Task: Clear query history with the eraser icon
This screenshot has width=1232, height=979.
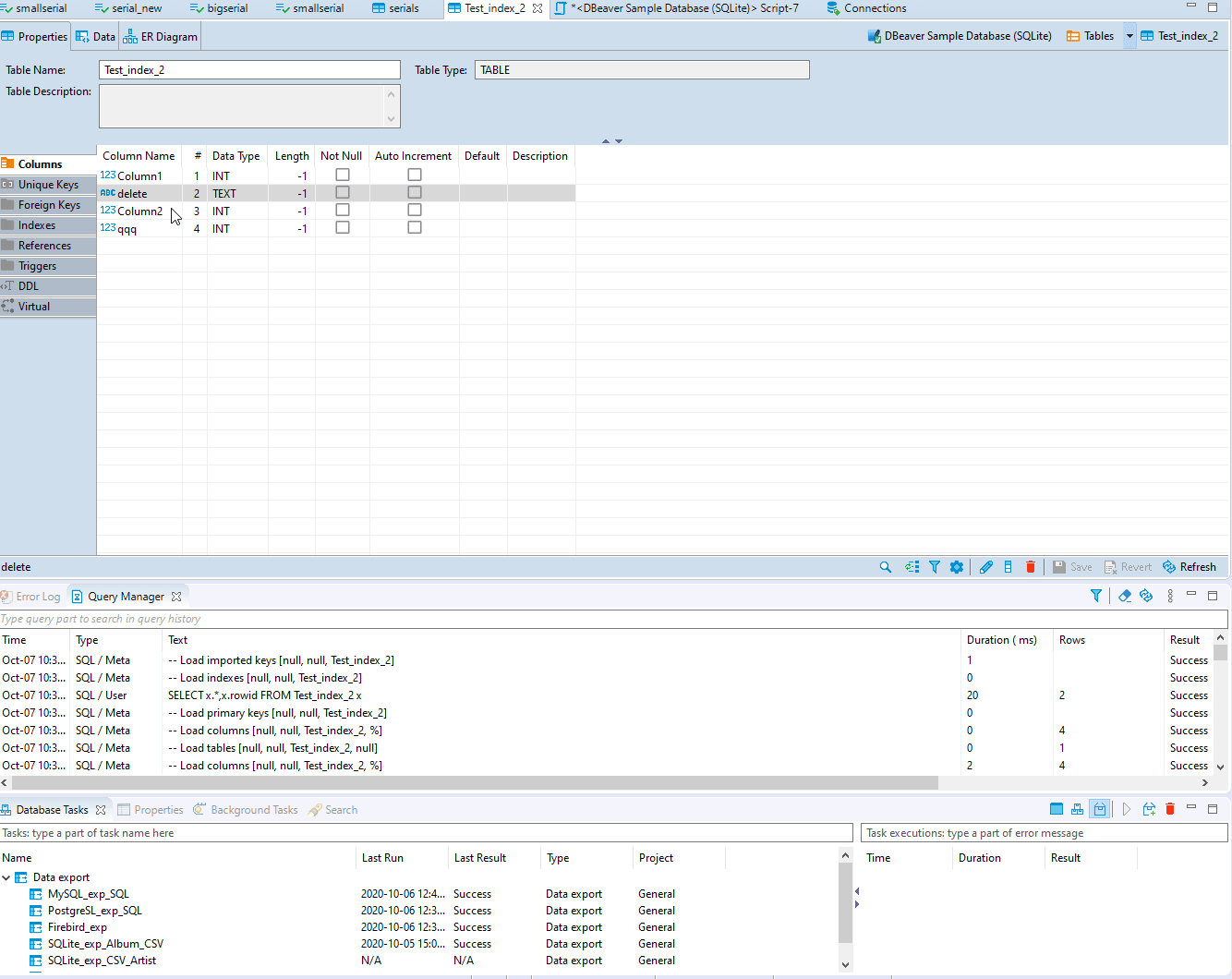Action: pos(1124,596)
